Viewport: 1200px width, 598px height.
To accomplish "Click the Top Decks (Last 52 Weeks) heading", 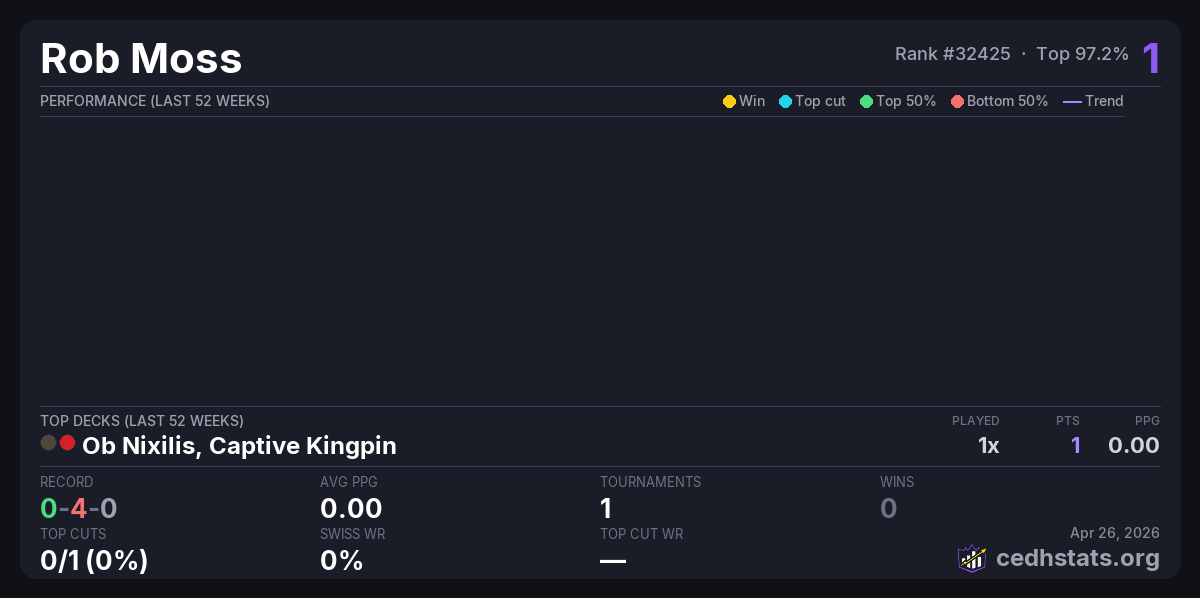I will [142, 421].
